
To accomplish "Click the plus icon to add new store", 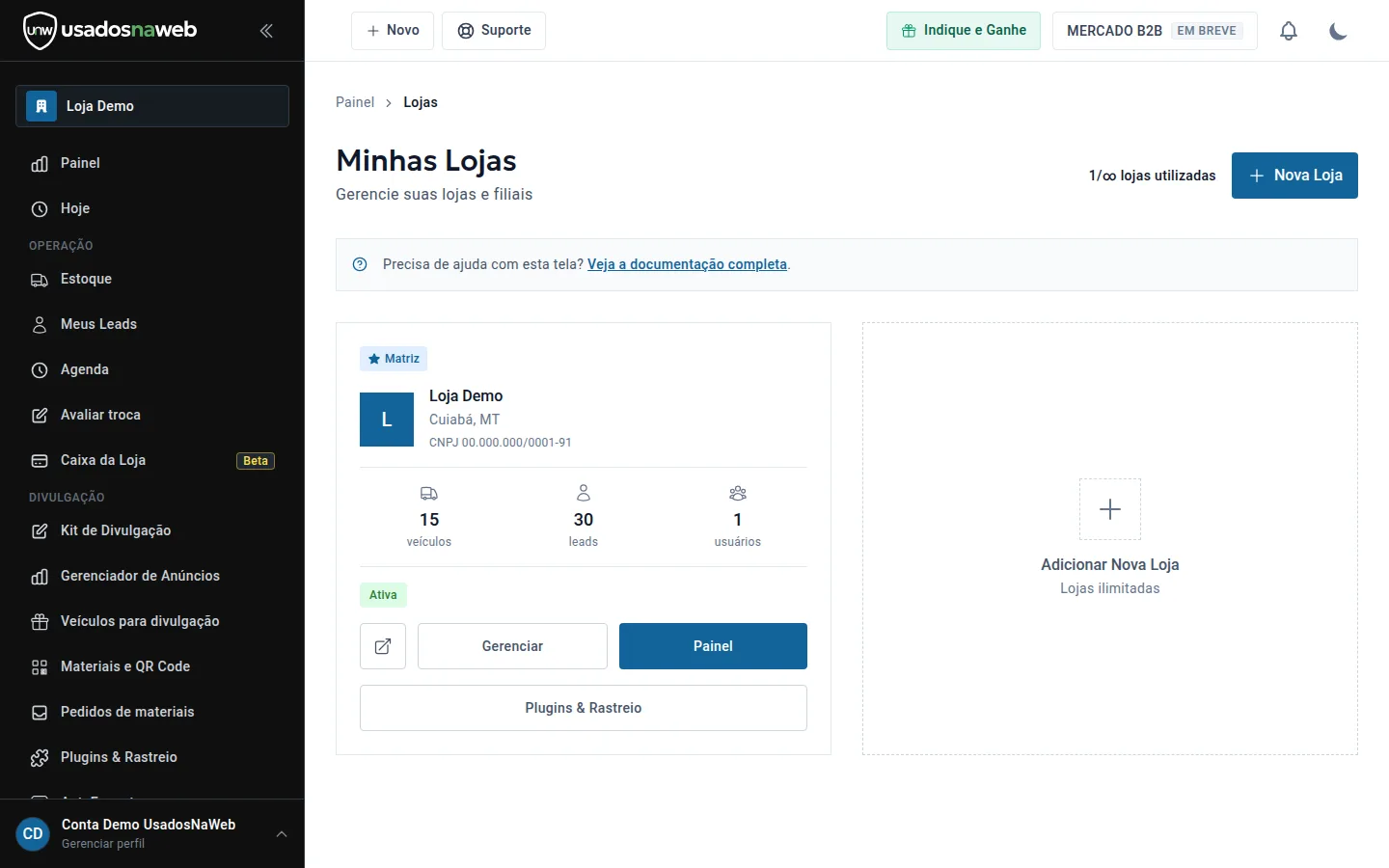I will click(1110, 509).
